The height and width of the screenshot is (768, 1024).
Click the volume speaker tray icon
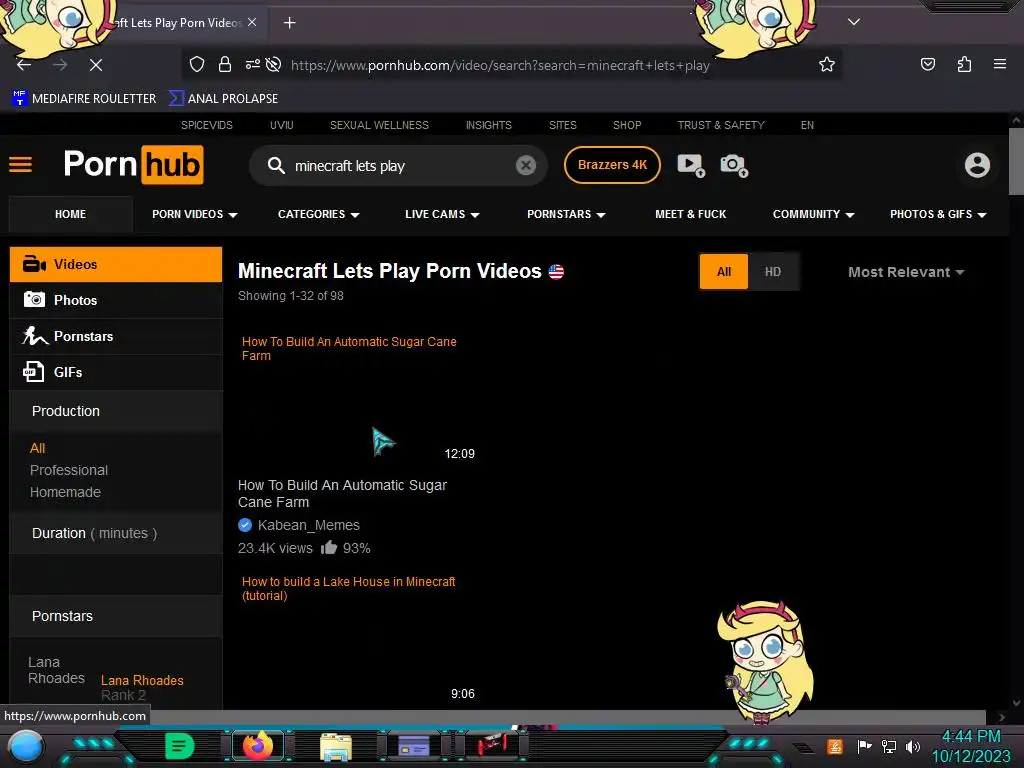tap(913, 746)
